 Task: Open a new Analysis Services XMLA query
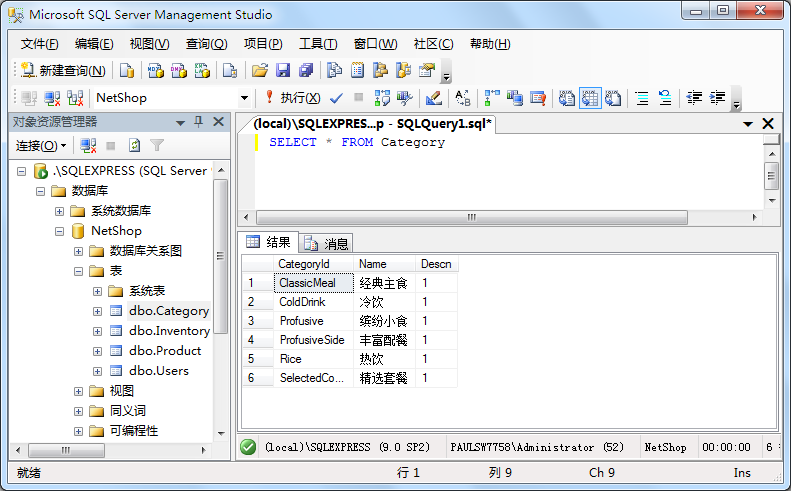click(202, 70)
